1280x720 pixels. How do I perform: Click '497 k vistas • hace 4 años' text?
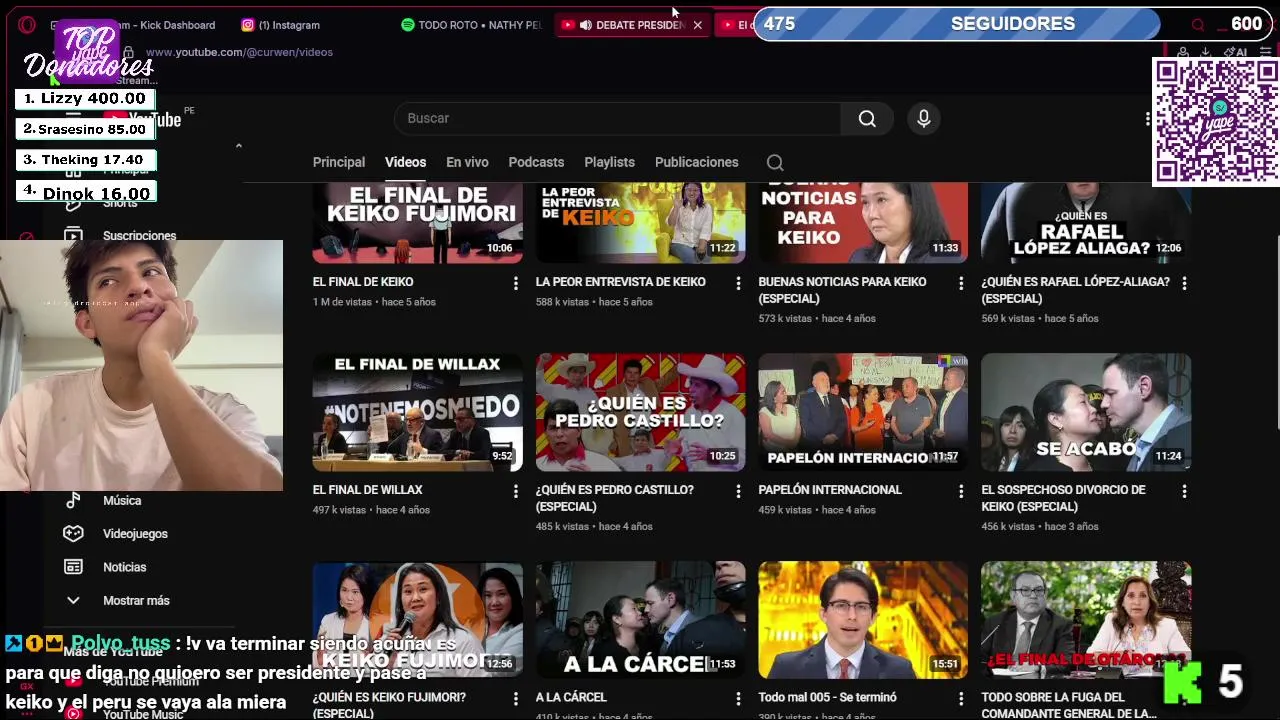(371, 510)
